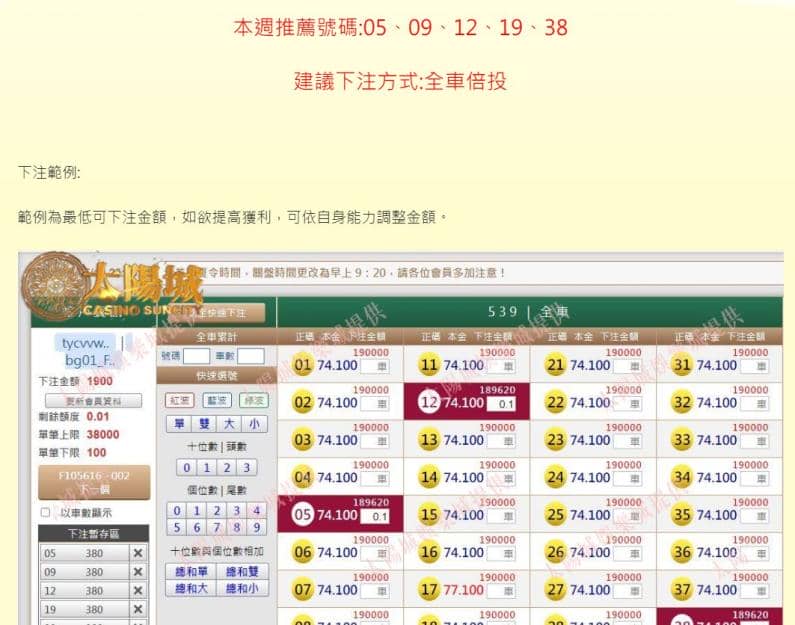
Task: Click the yellow ball number 32
Action: point(682,402)
